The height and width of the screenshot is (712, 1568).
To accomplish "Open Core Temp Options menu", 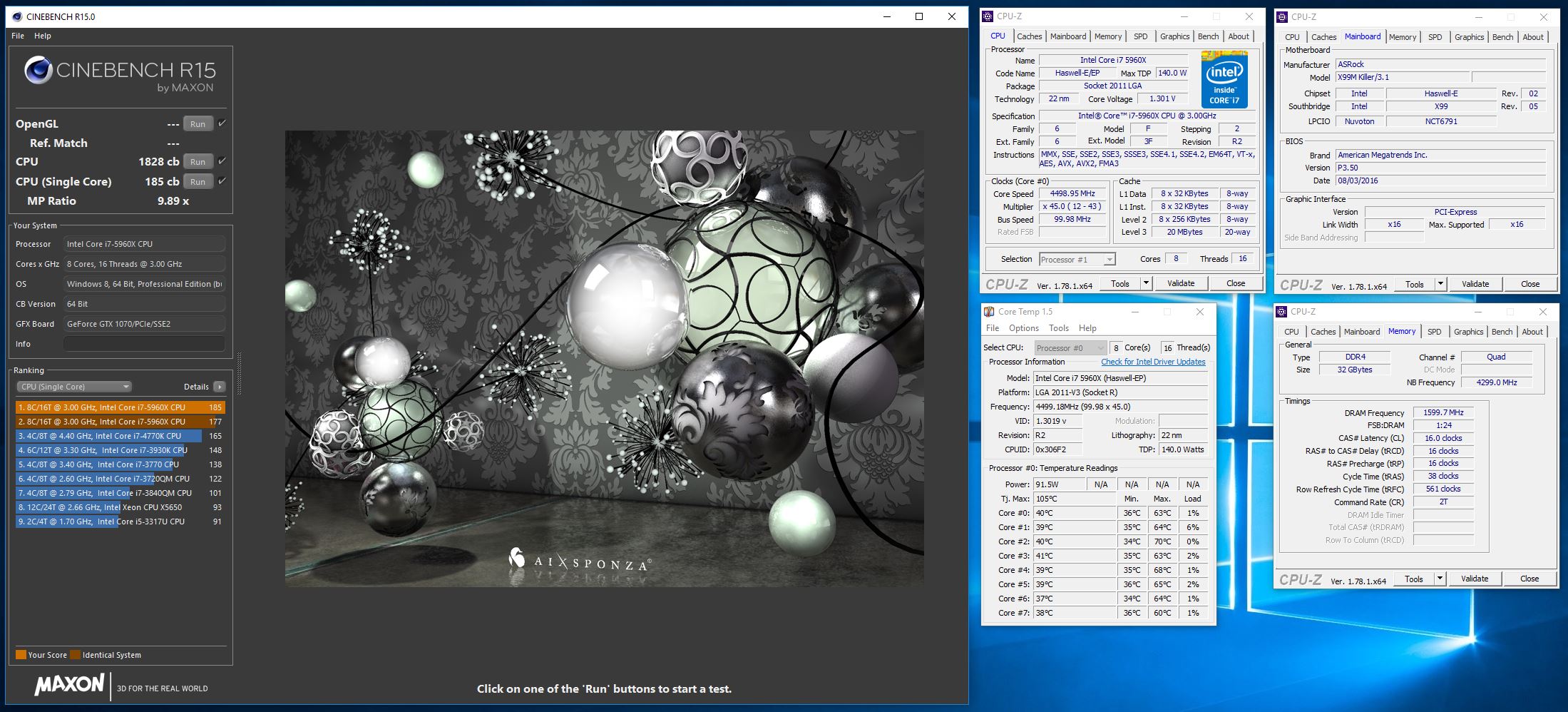I will tap(1023, 328).
